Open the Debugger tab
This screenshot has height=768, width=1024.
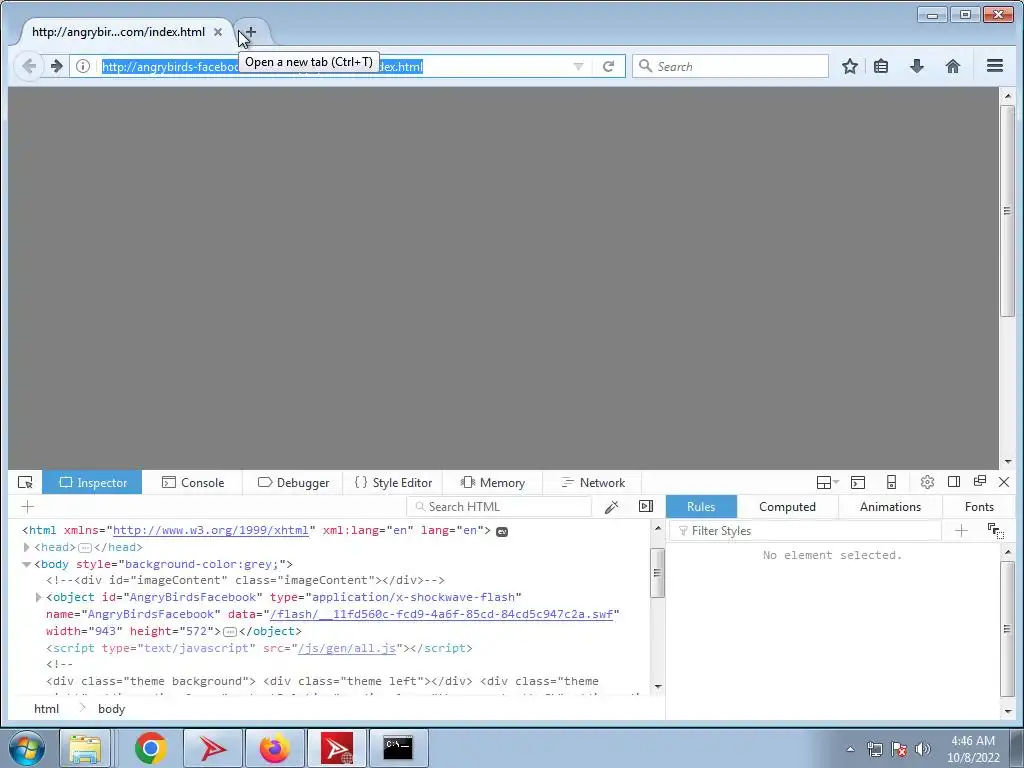(293, 483)
